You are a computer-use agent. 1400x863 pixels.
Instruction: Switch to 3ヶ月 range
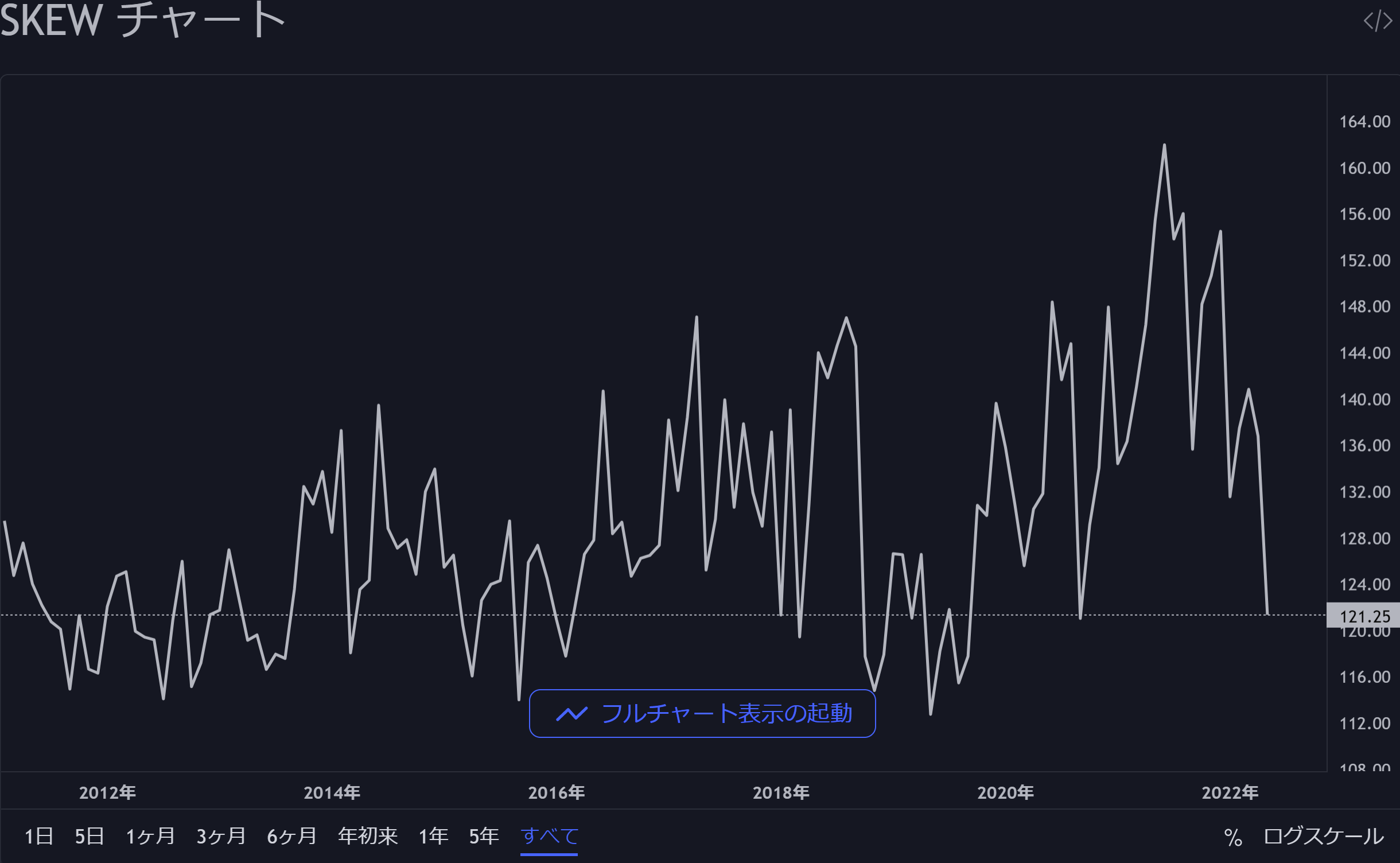pos(221,836)
